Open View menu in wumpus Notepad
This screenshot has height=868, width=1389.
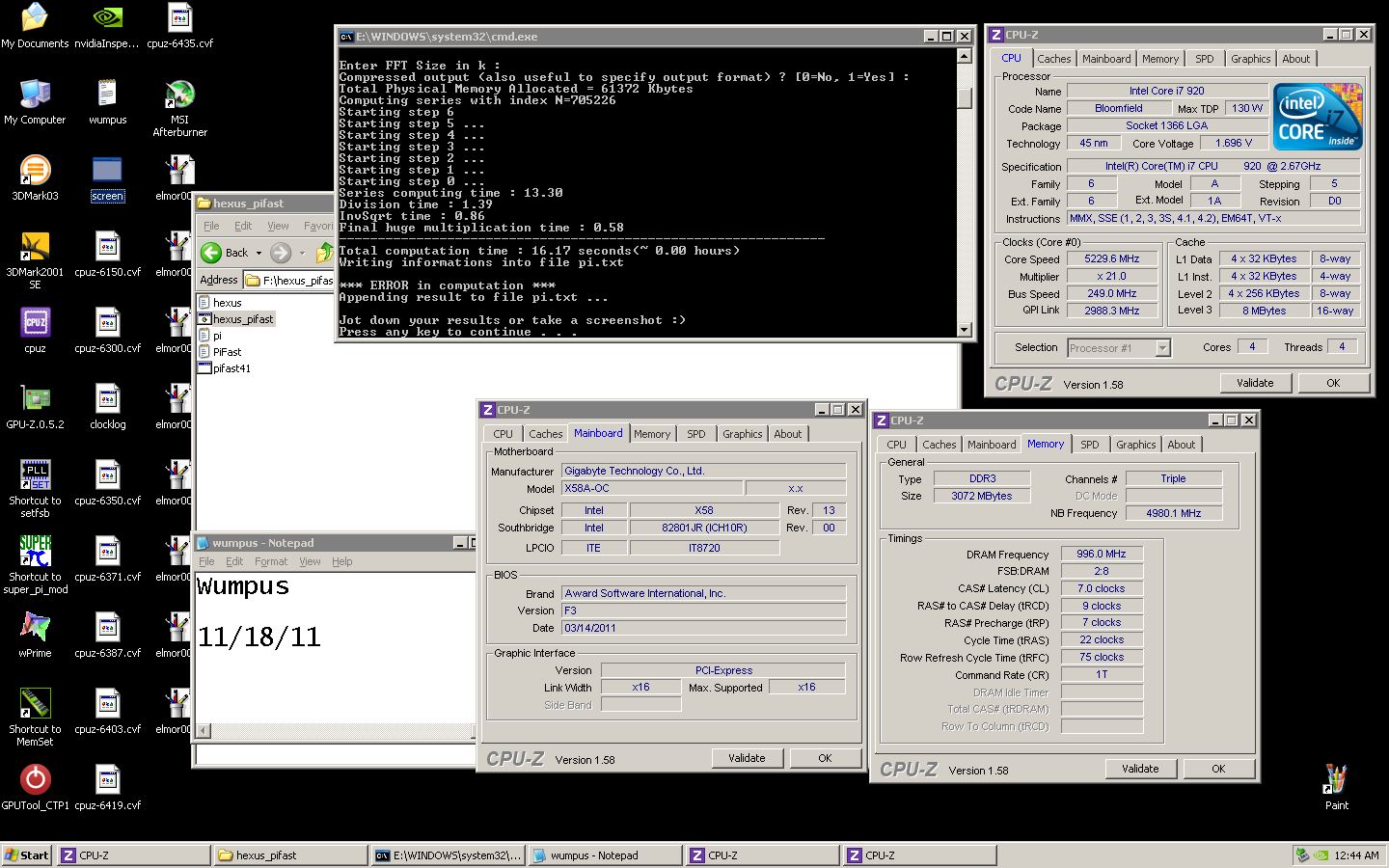(x=310, y=561)
